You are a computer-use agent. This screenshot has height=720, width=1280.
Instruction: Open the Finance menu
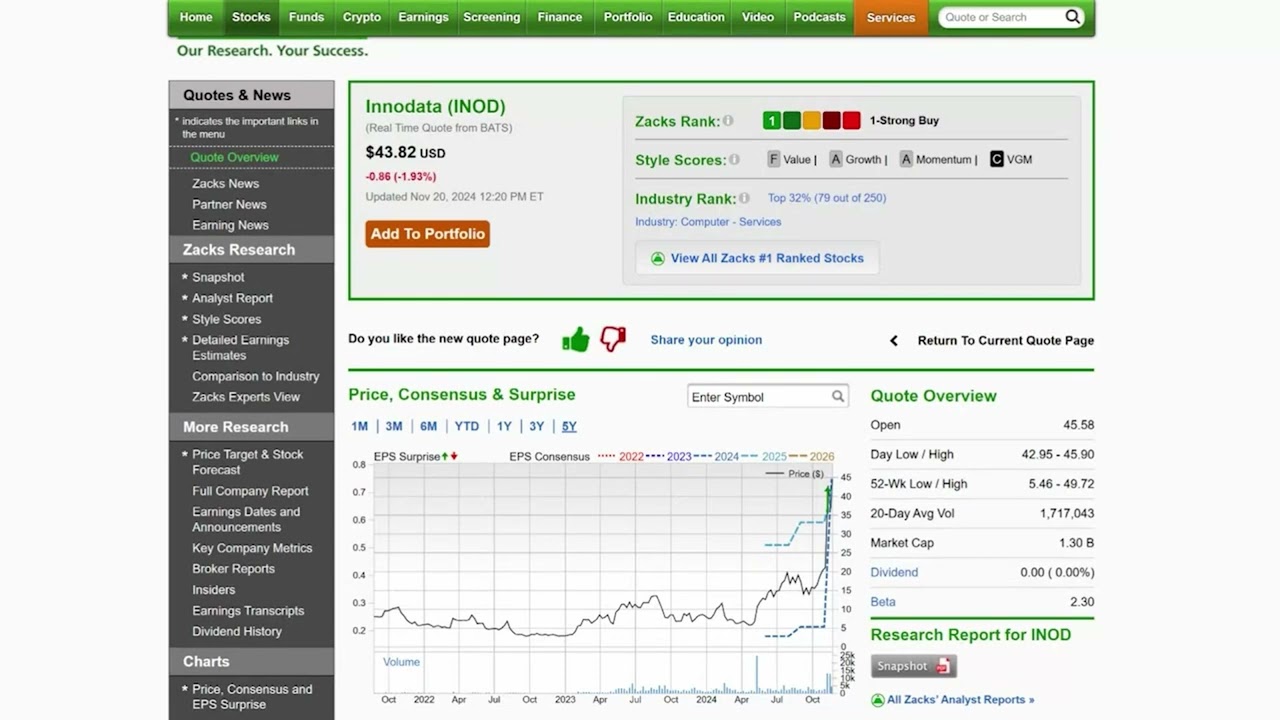560,17
